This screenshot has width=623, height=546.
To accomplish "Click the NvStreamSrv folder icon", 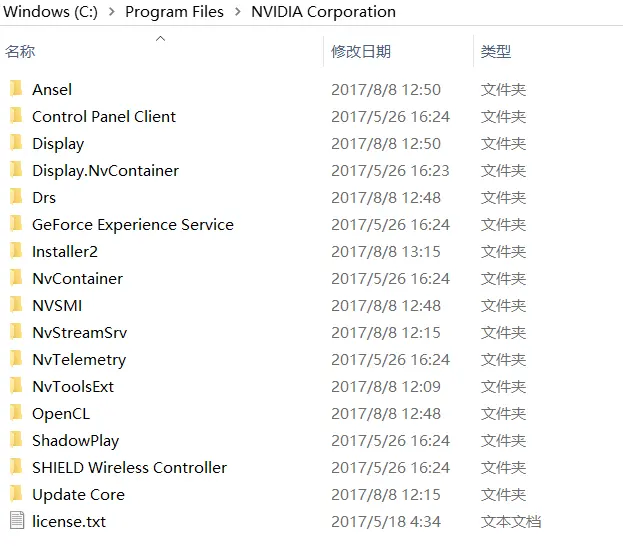I will click(x=16, y=331).
